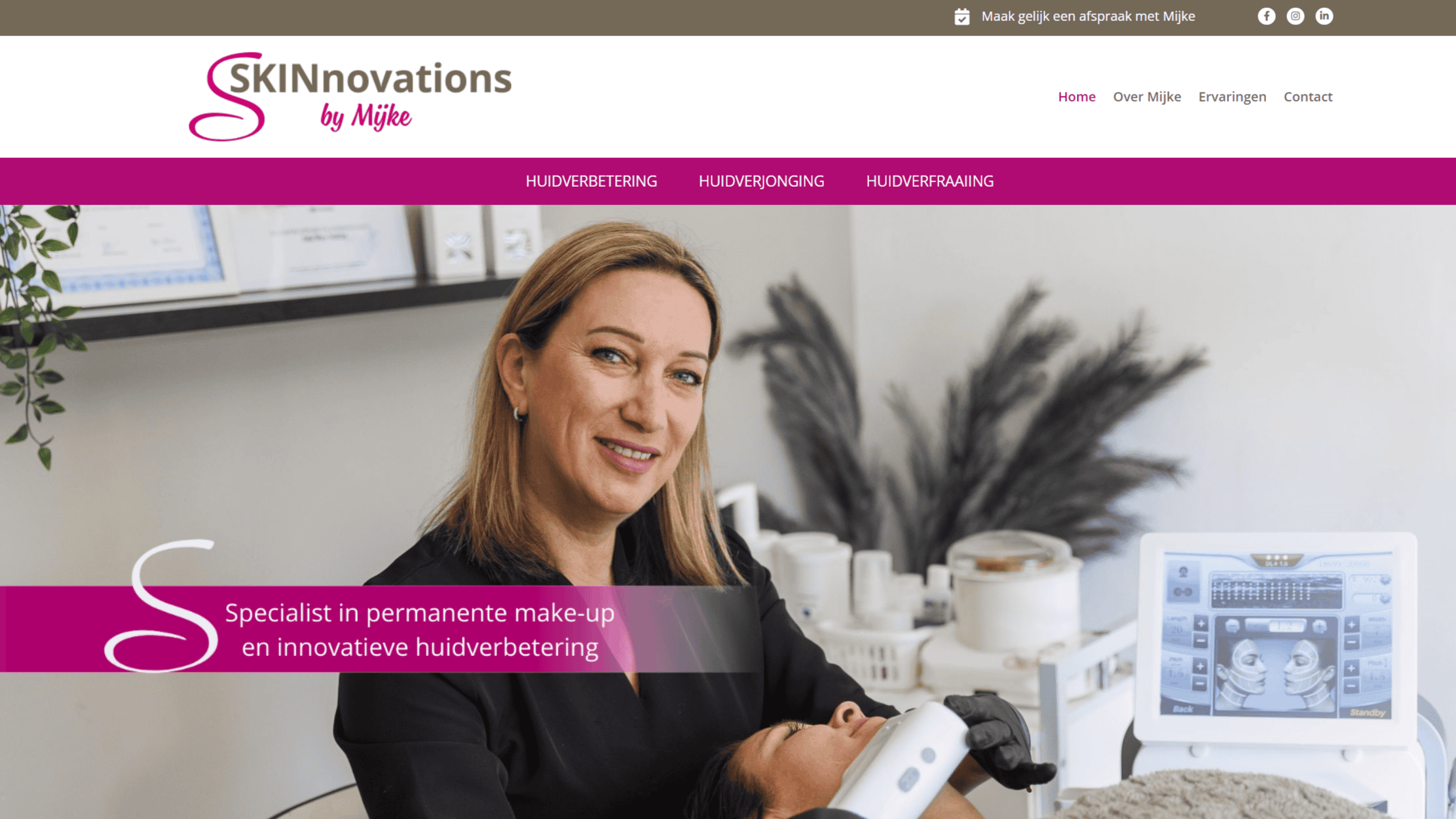
Task: Click the calendar appointment icon
Action: tap(961, 16)
